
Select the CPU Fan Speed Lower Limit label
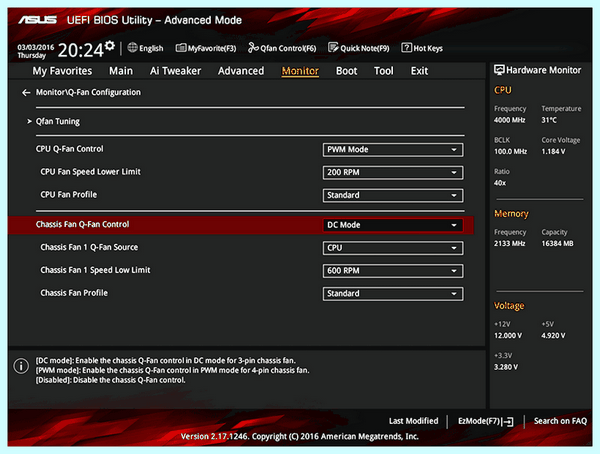(x=90, y=172)
